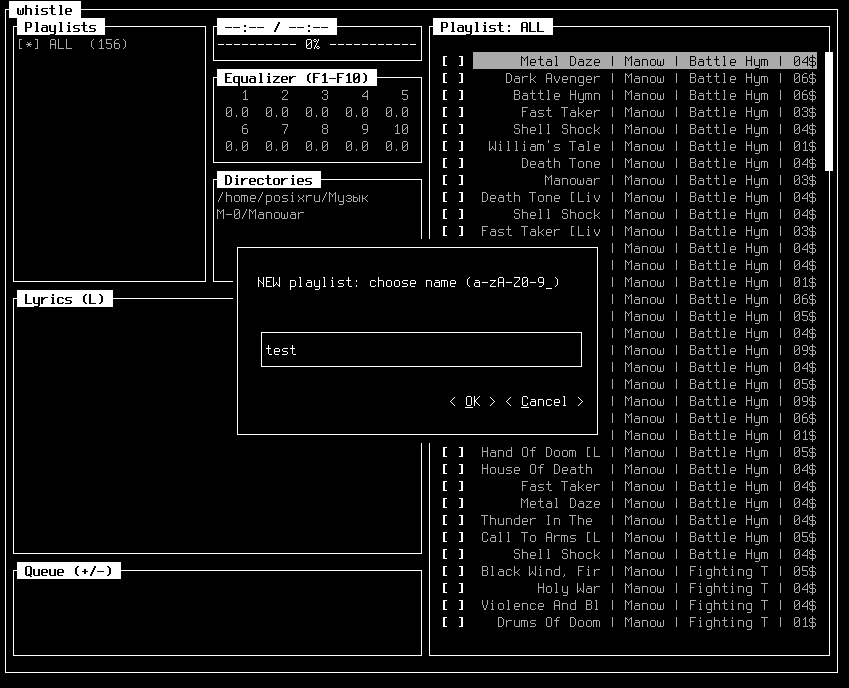This screenshot has width=849, height=688.
Task: Focus the playlist name field containing "test"
Action: point(421,350)
